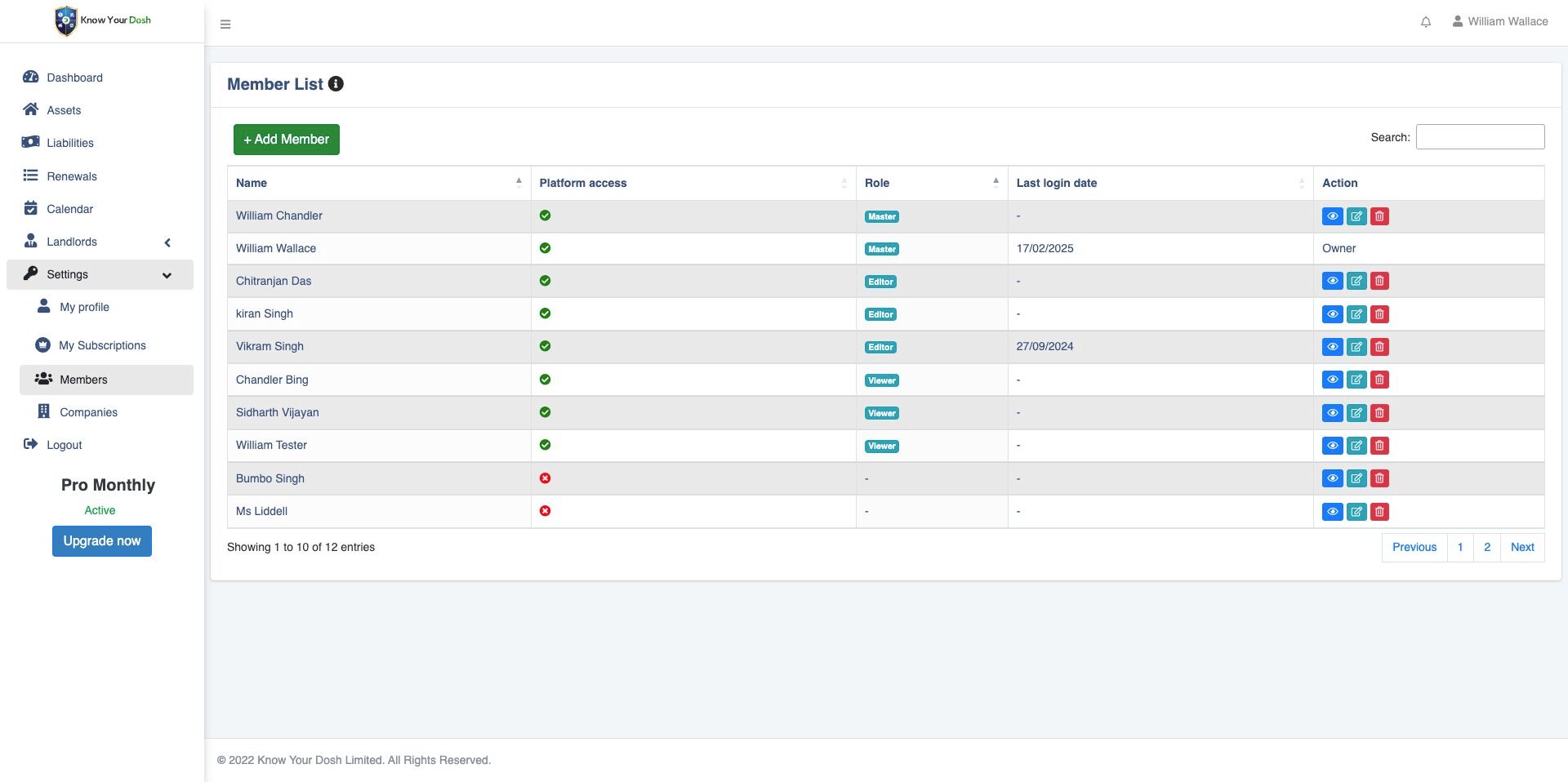Delete member Sidharth Vijayan

pos(1379,413)
